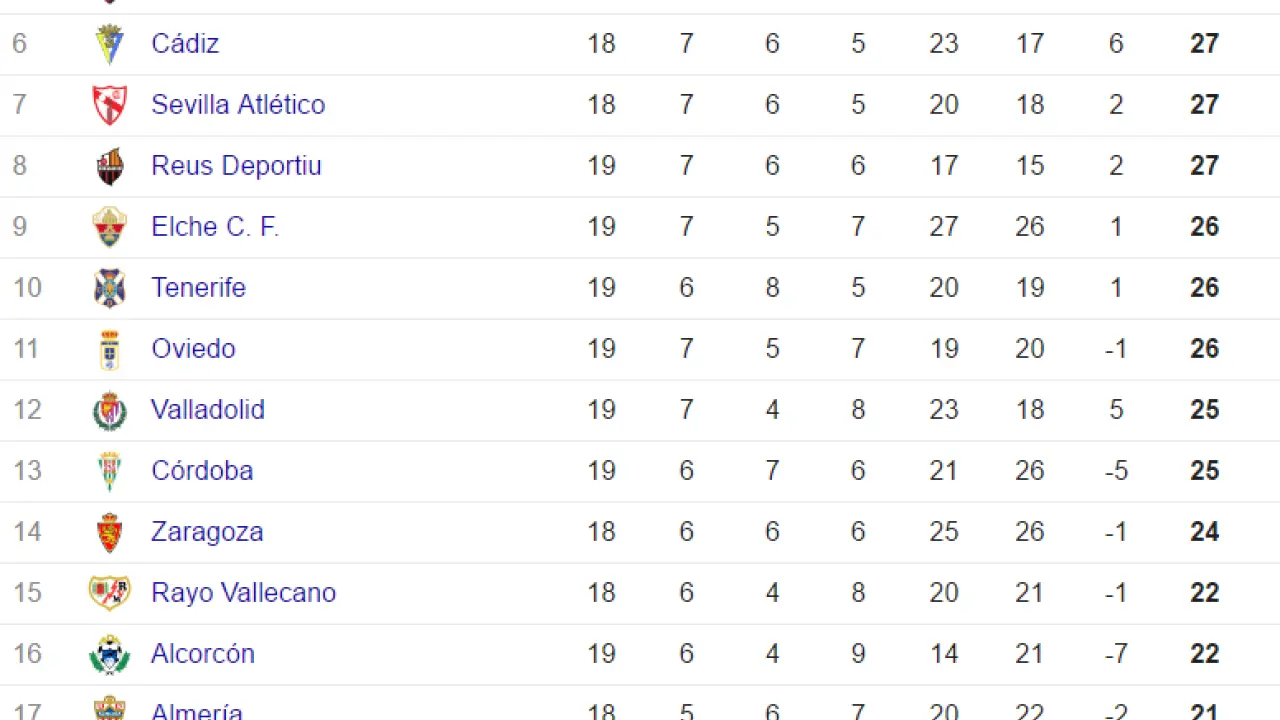
Task: Click the Sevilla Atlético crest icon
Action: point(109,105)
